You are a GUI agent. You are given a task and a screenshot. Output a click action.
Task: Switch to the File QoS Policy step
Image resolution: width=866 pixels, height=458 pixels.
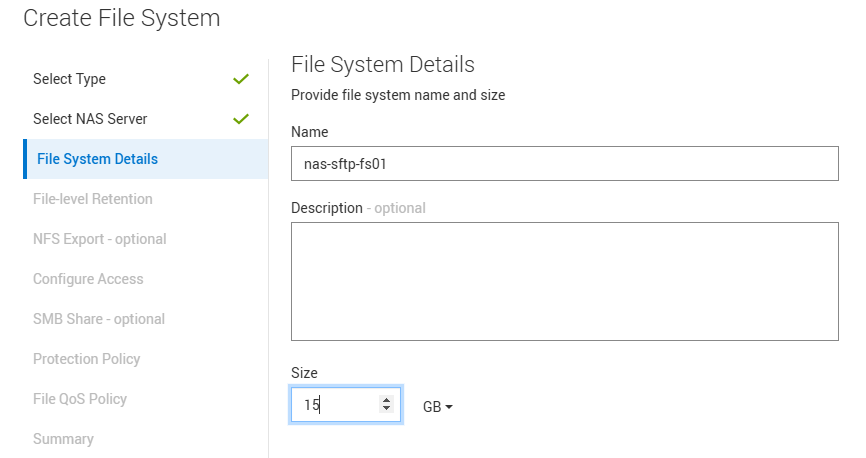[x=80, y=399]
